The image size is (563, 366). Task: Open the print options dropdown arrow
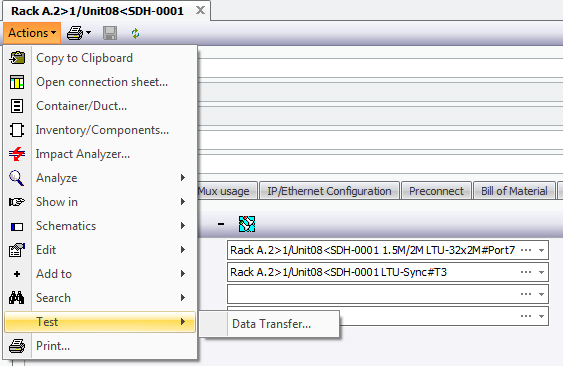(x=88, y=33)
